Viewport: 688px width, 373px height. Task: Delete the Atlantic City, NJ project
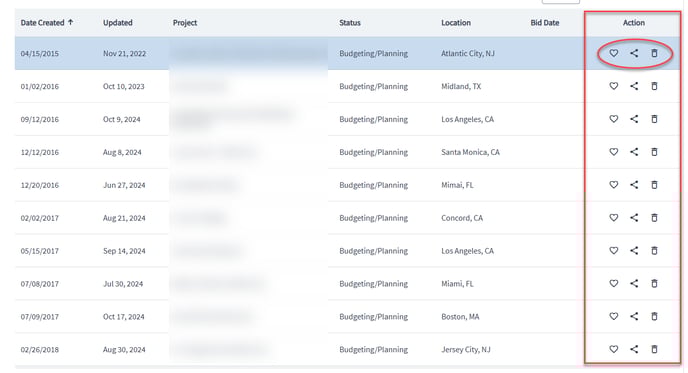[x=654, y=53]
